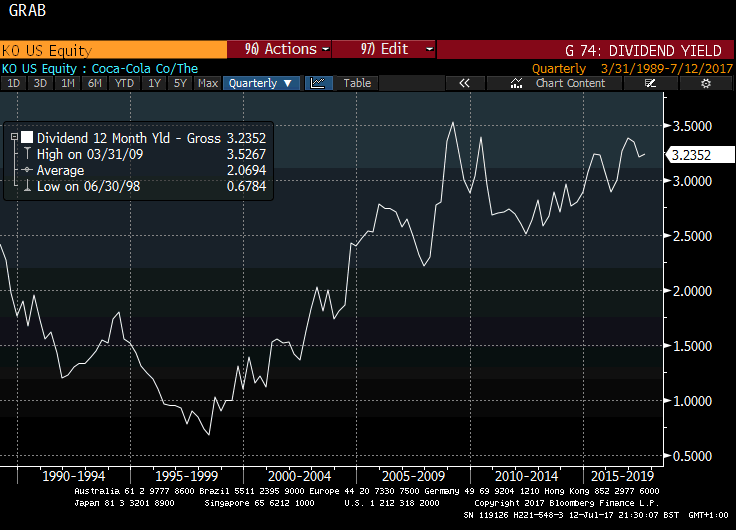Image resolution: width=736 pixels, height=530 pixels.
Task: Toggle the Dividend 12 Month Yld series
Action: pos(27,137)
